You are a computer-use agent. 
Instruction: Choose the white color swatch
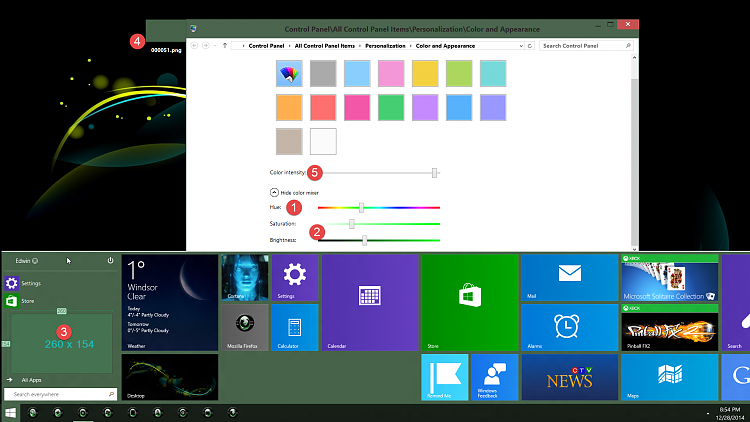tap(323, 141)
